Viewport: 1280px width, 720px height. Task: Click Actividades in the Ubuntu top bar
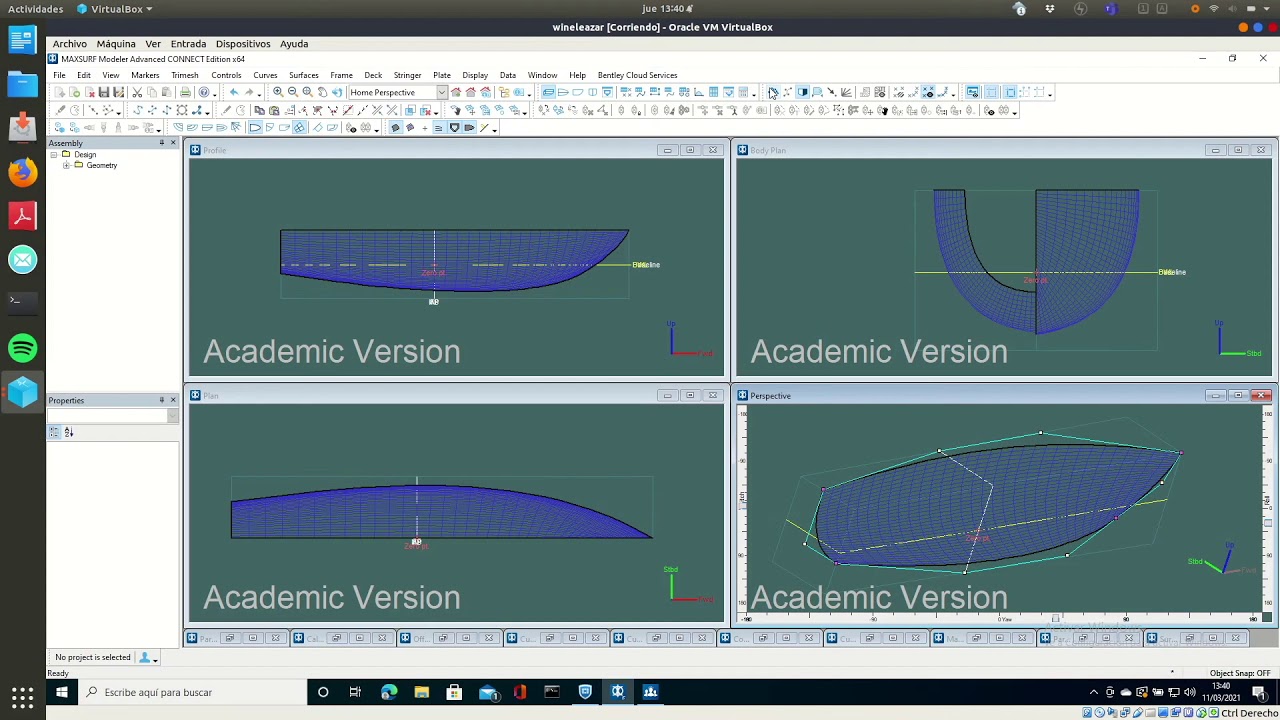point(35,9)
